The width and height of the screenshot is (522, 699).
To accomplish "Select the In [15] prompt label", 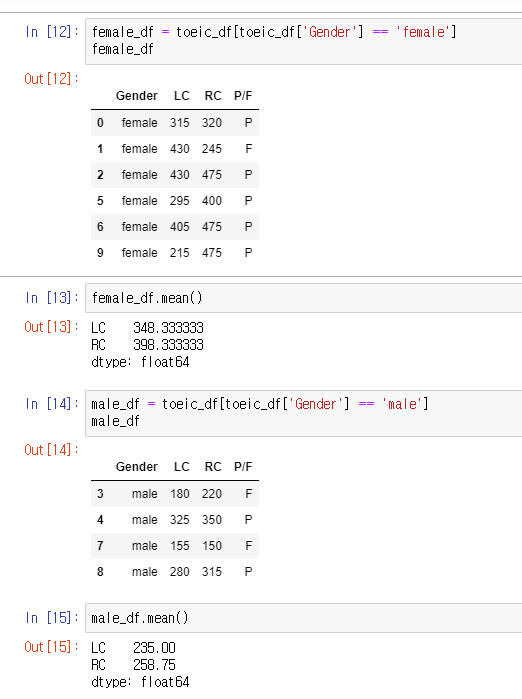I will click(x=52, y=618).
